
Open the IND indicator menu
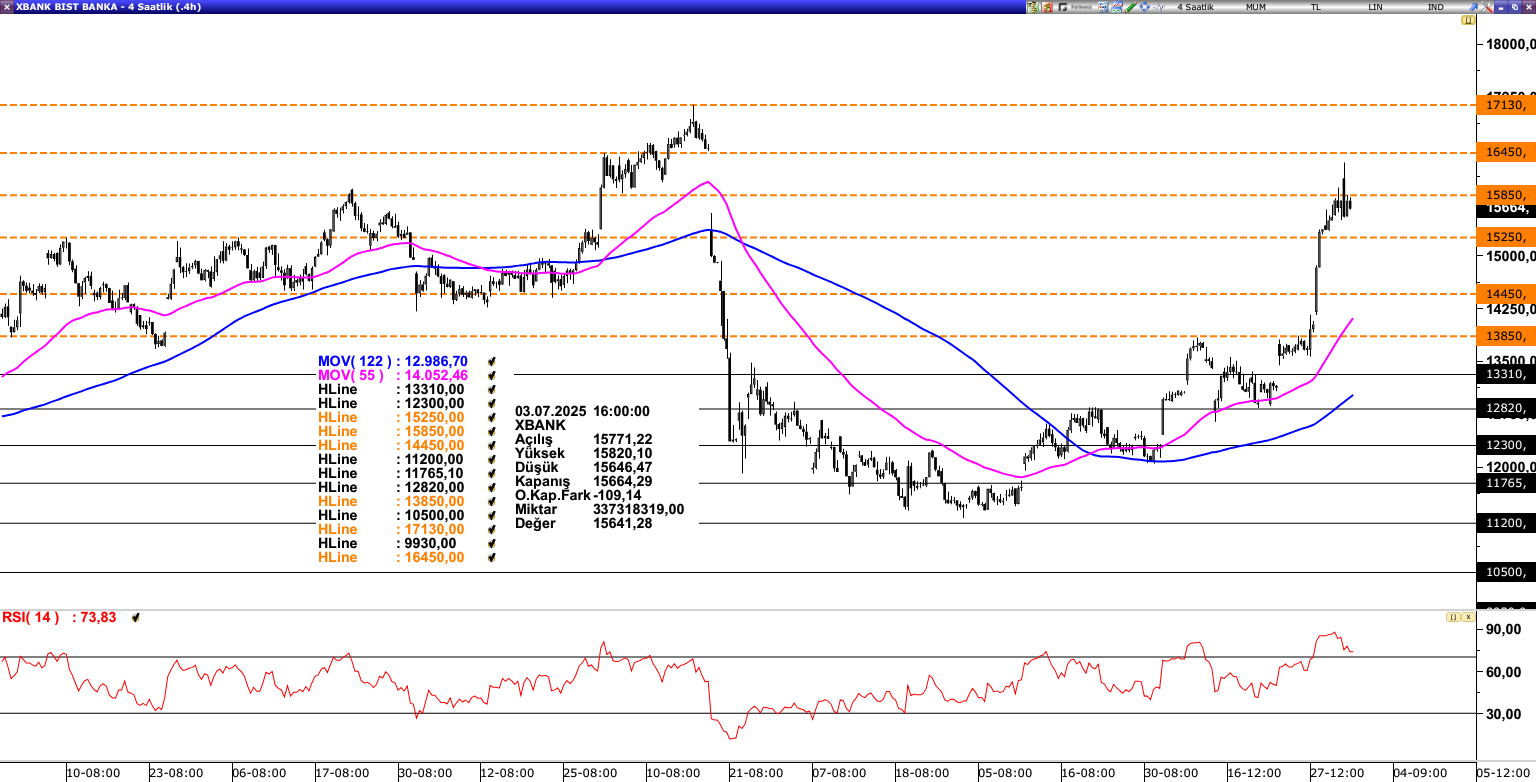tap(1435, 7)
